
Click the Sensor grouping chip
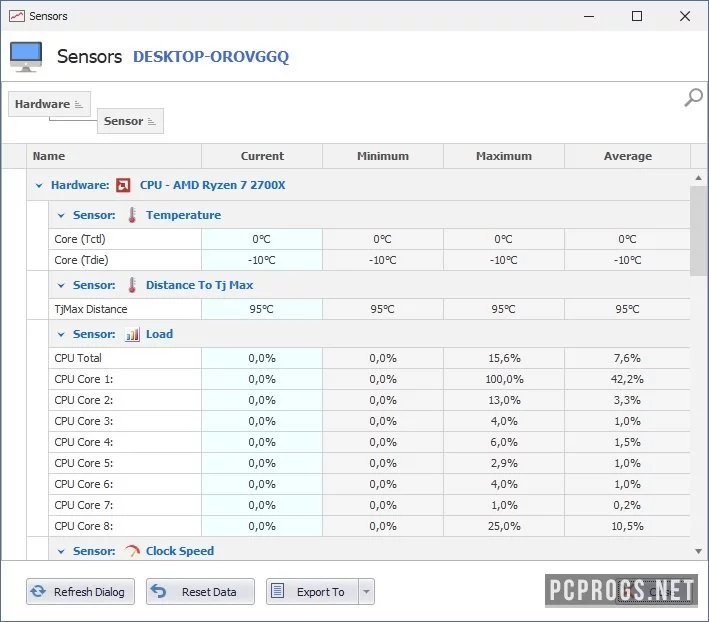coord(130,121)
